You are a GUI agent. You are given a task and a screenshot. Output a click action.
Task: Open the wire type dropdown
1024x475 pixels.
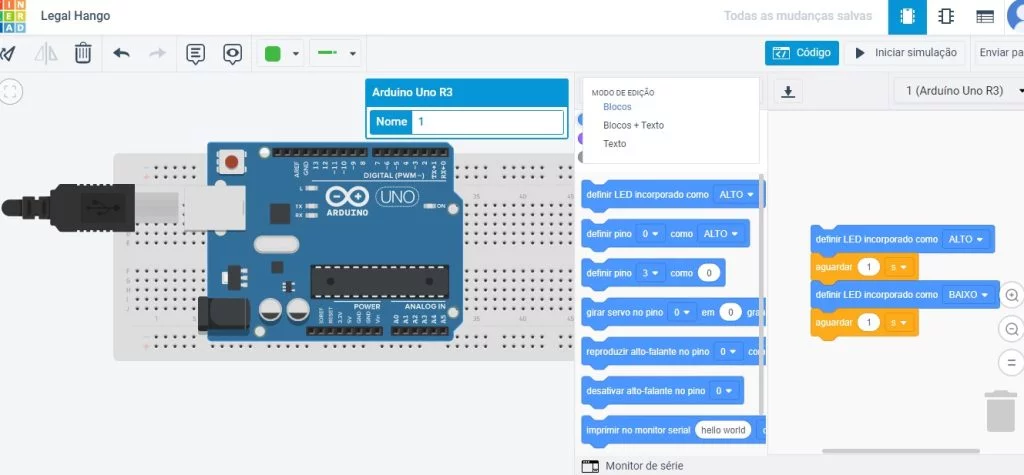click(334, 54)
